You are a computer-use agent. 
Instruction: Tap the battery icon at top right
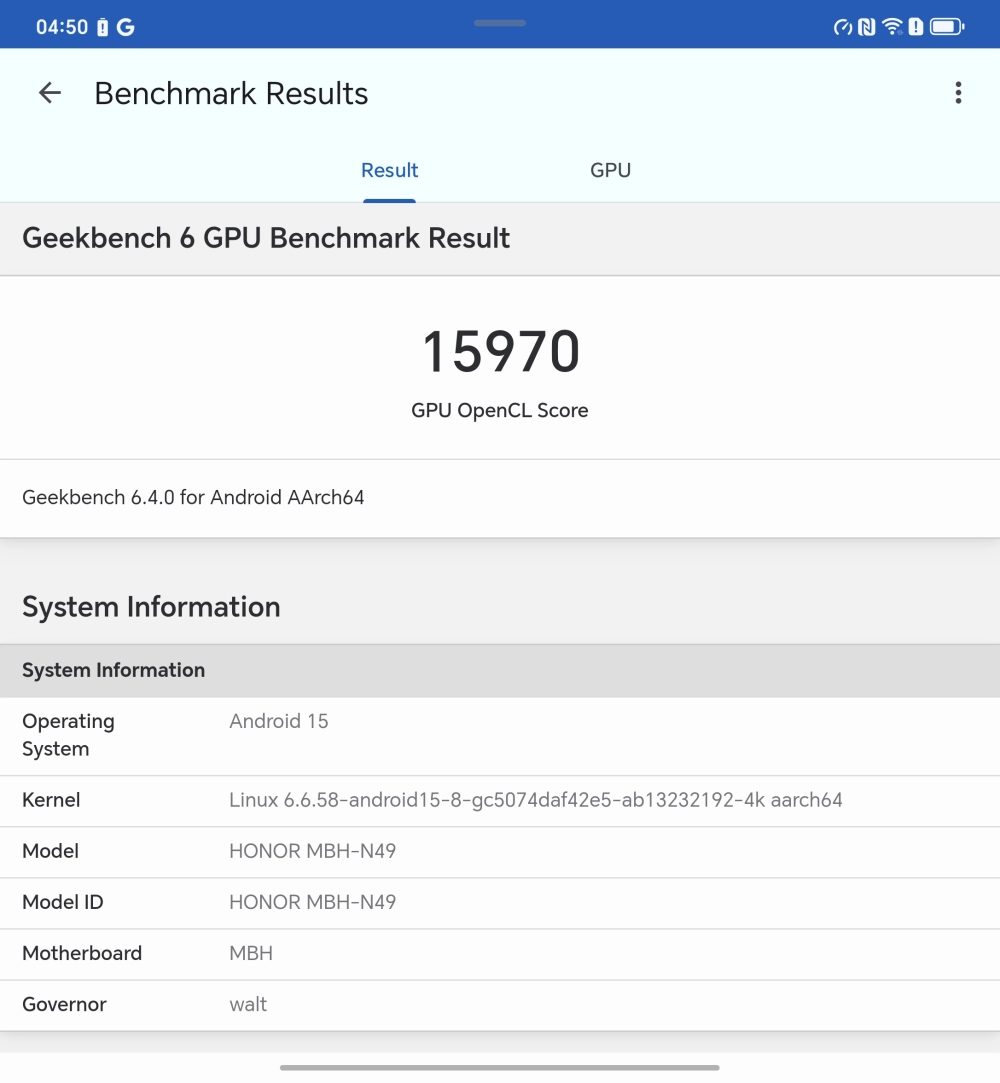(x=946, y=27)
